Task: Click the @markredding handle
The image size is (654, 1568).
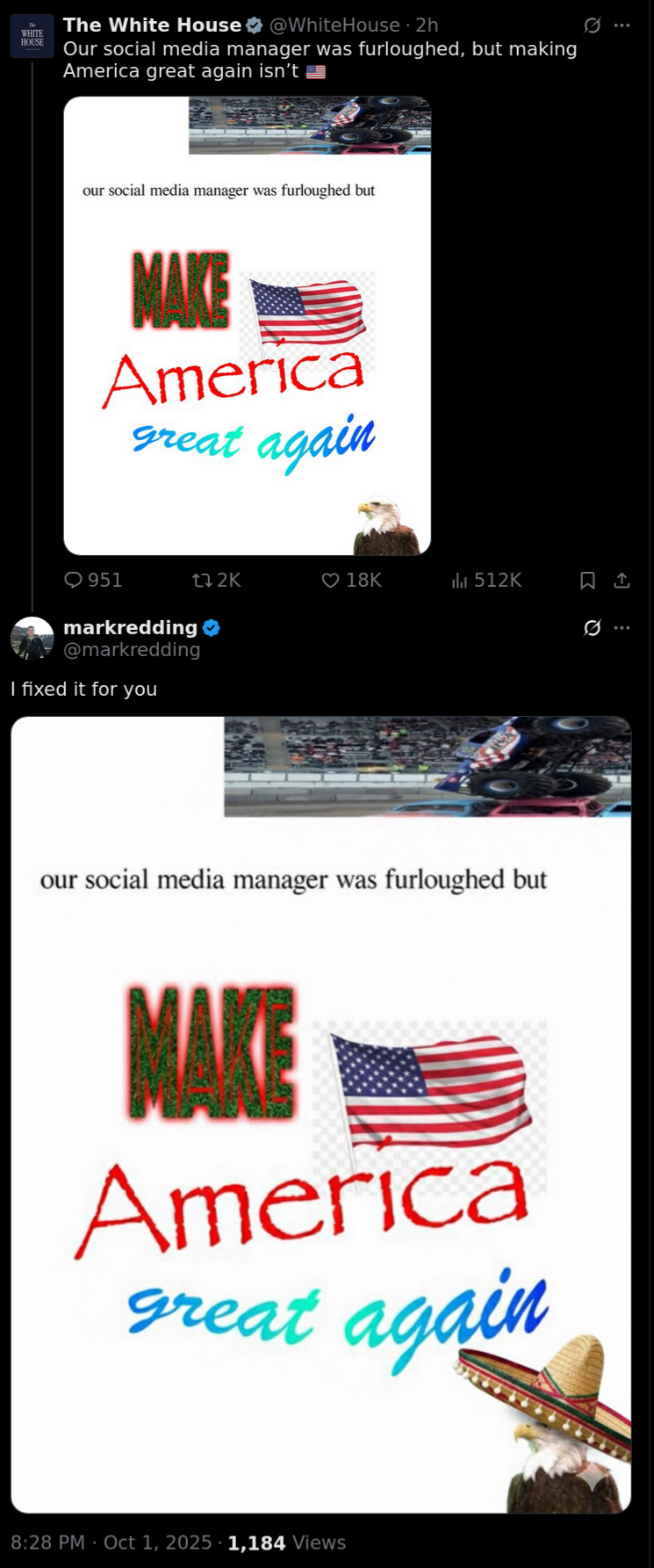Action: point(132,650)
